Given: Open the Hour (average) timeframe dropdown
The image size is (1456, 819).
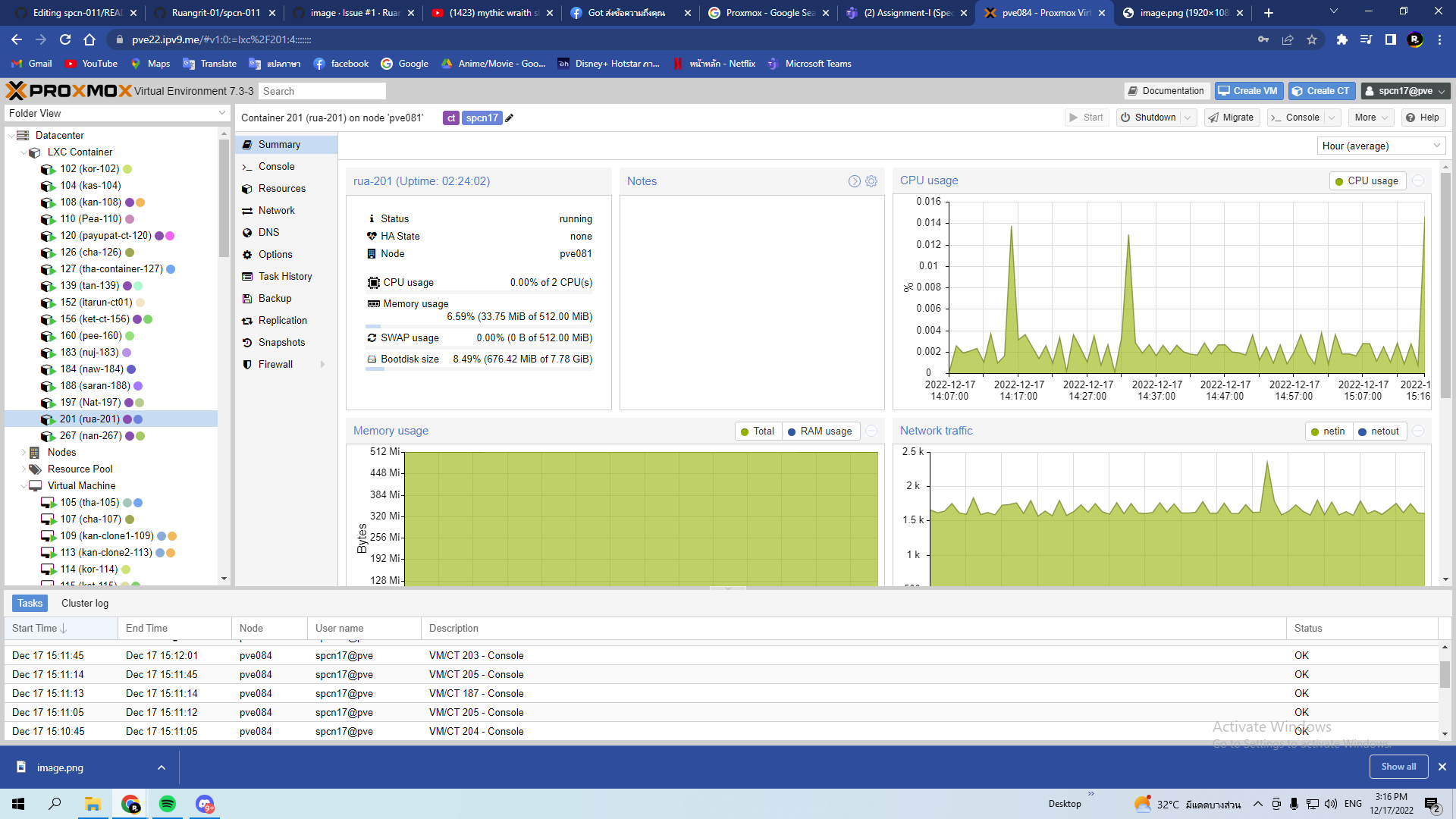Looking at the screenshot, I should (x=1381, y=146).
